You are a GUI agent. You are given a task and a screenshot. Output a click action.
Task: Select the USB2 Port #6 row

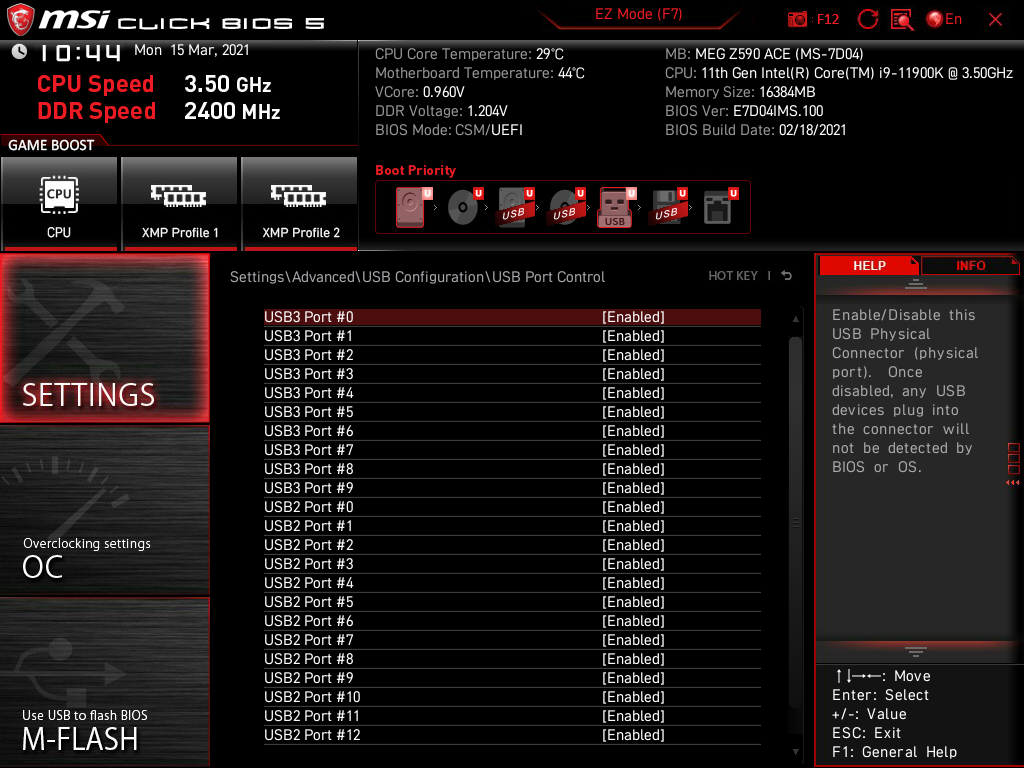(512, 620)
